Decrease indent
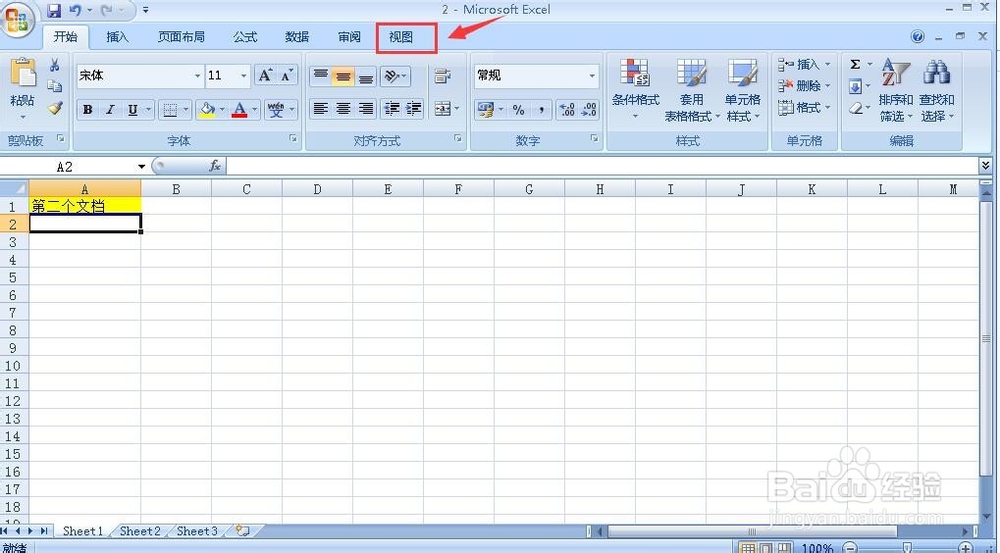The width and height of the screenshot is (1000, 553). pos(392,109)
